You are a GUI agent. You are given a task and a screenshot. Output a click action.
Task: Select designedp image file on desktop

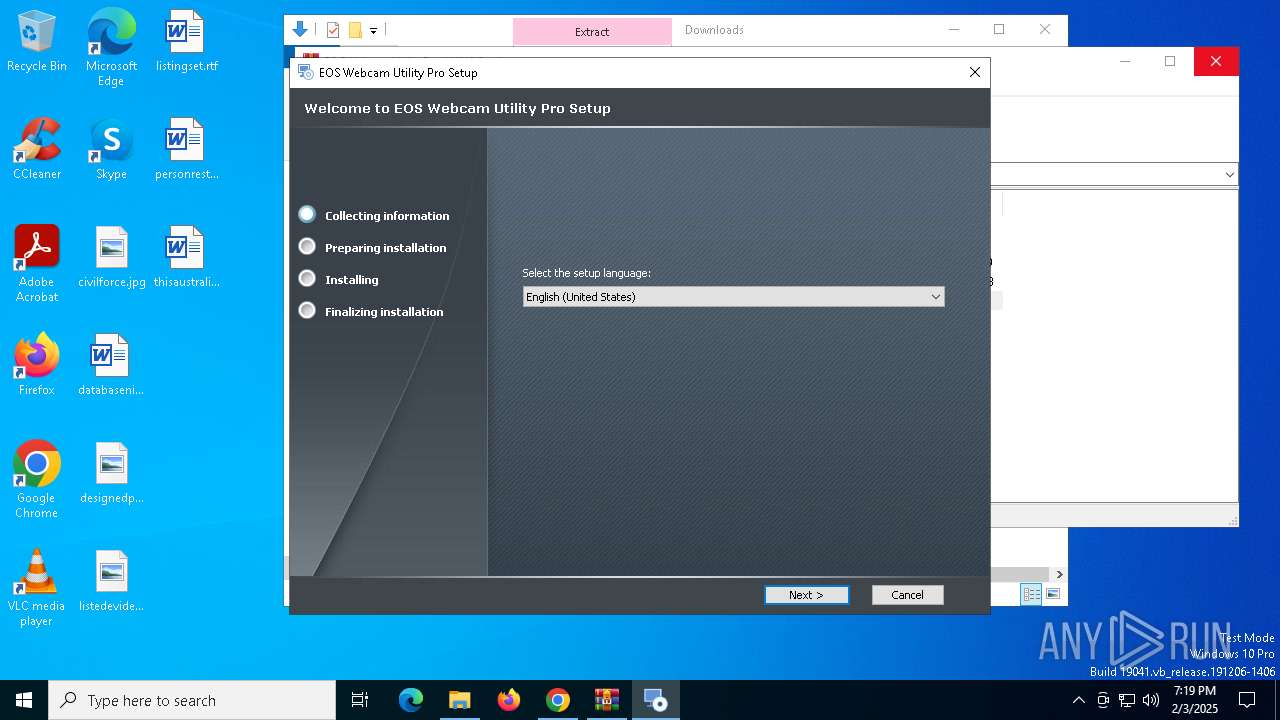coord(111,474)
